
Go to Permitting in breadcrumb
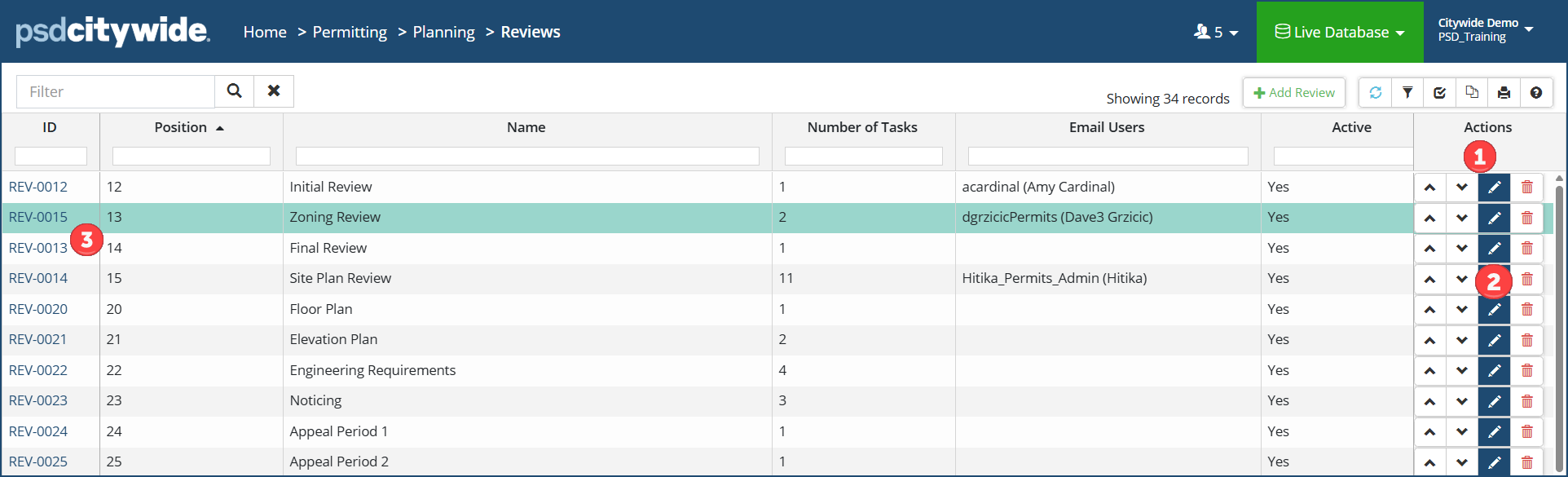click(x=350, y=33)
